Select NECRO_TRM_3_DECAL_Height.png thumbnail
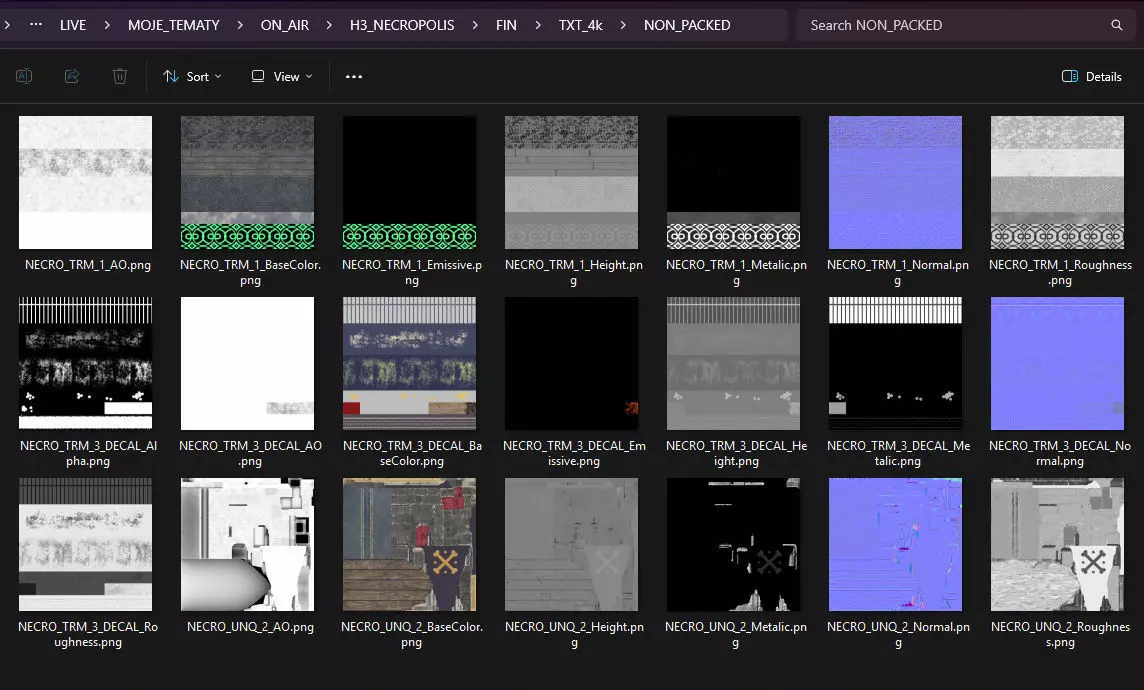 pyautogui.click(x=733, y=363)
